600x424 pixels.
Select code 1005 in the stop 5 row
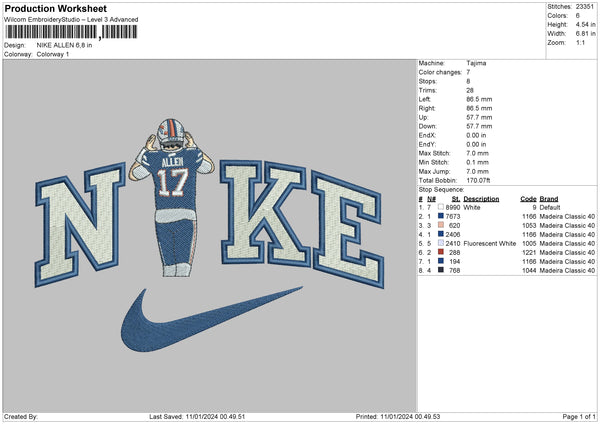pos(529,243)
